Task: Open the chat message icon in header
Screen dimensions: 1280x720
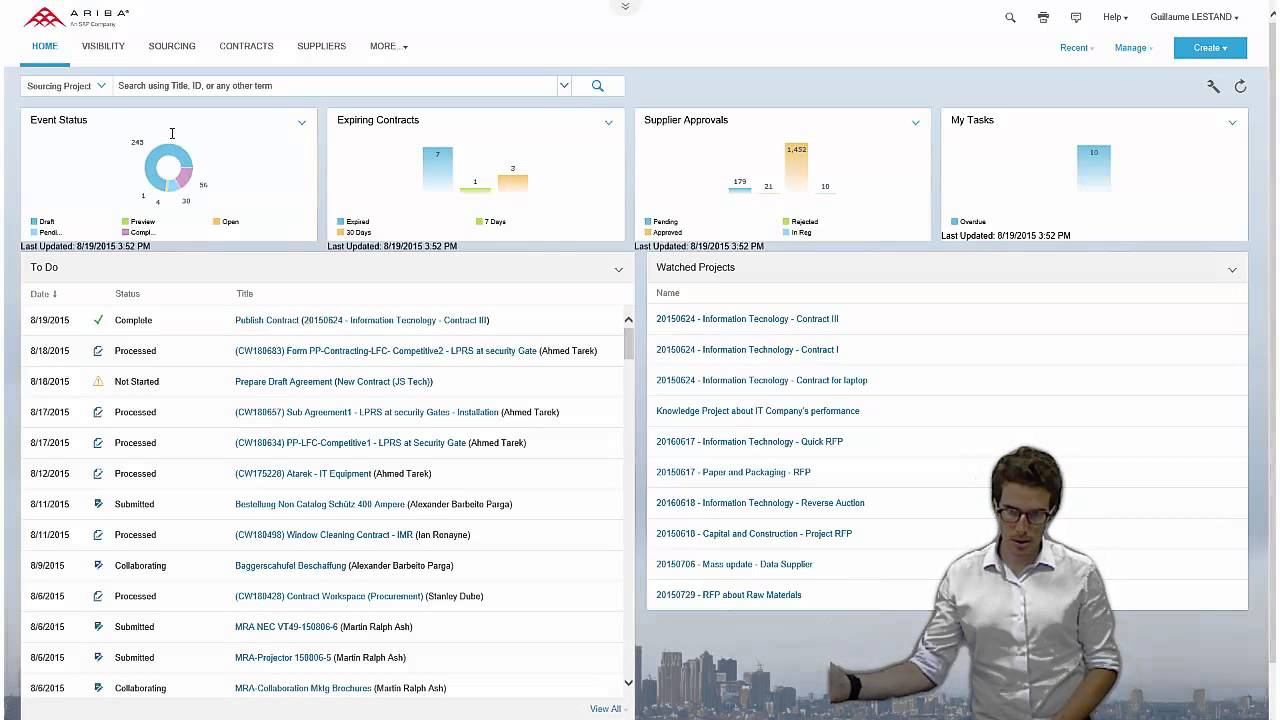Action: [x=1076, y=18]
